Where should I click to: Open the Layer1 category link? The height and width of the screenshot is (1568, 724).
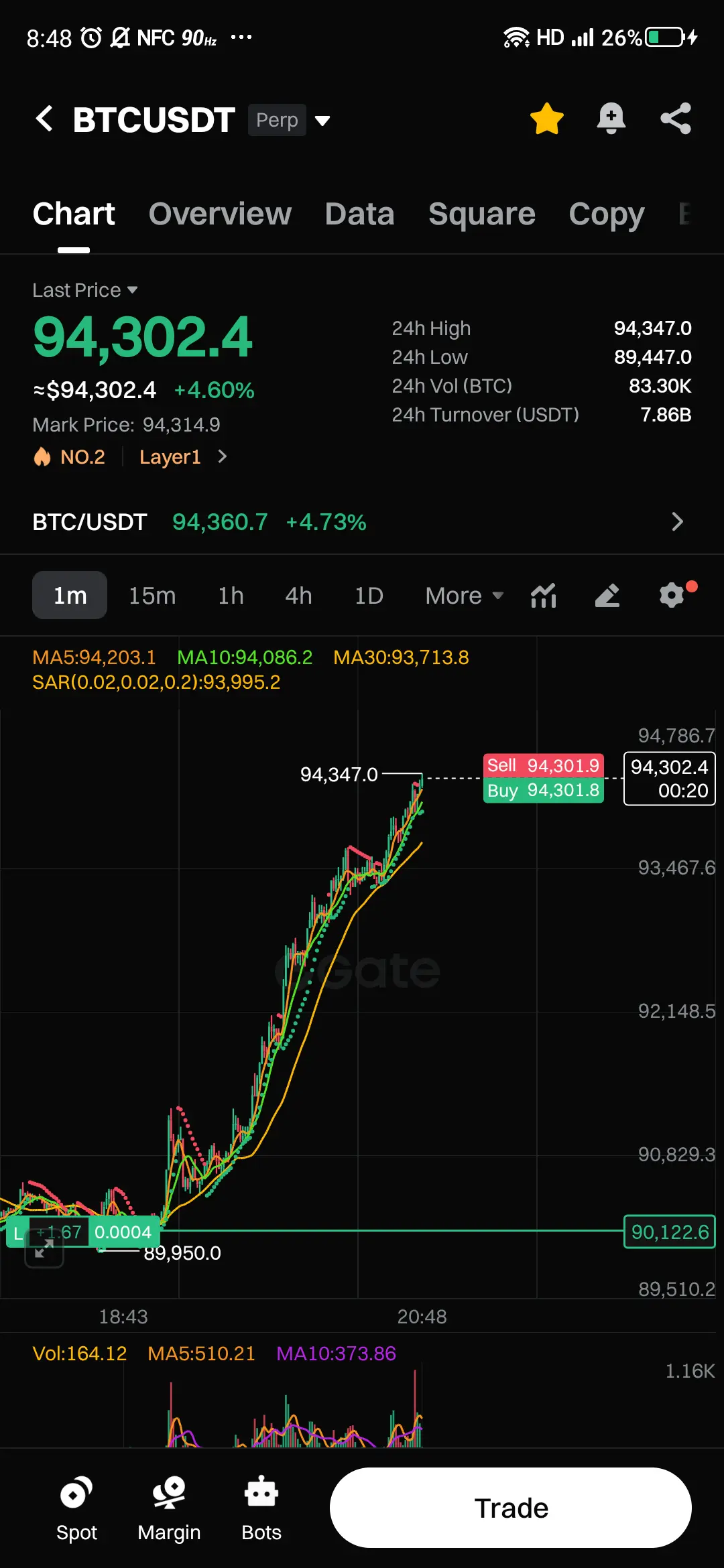tap(170, 457)
